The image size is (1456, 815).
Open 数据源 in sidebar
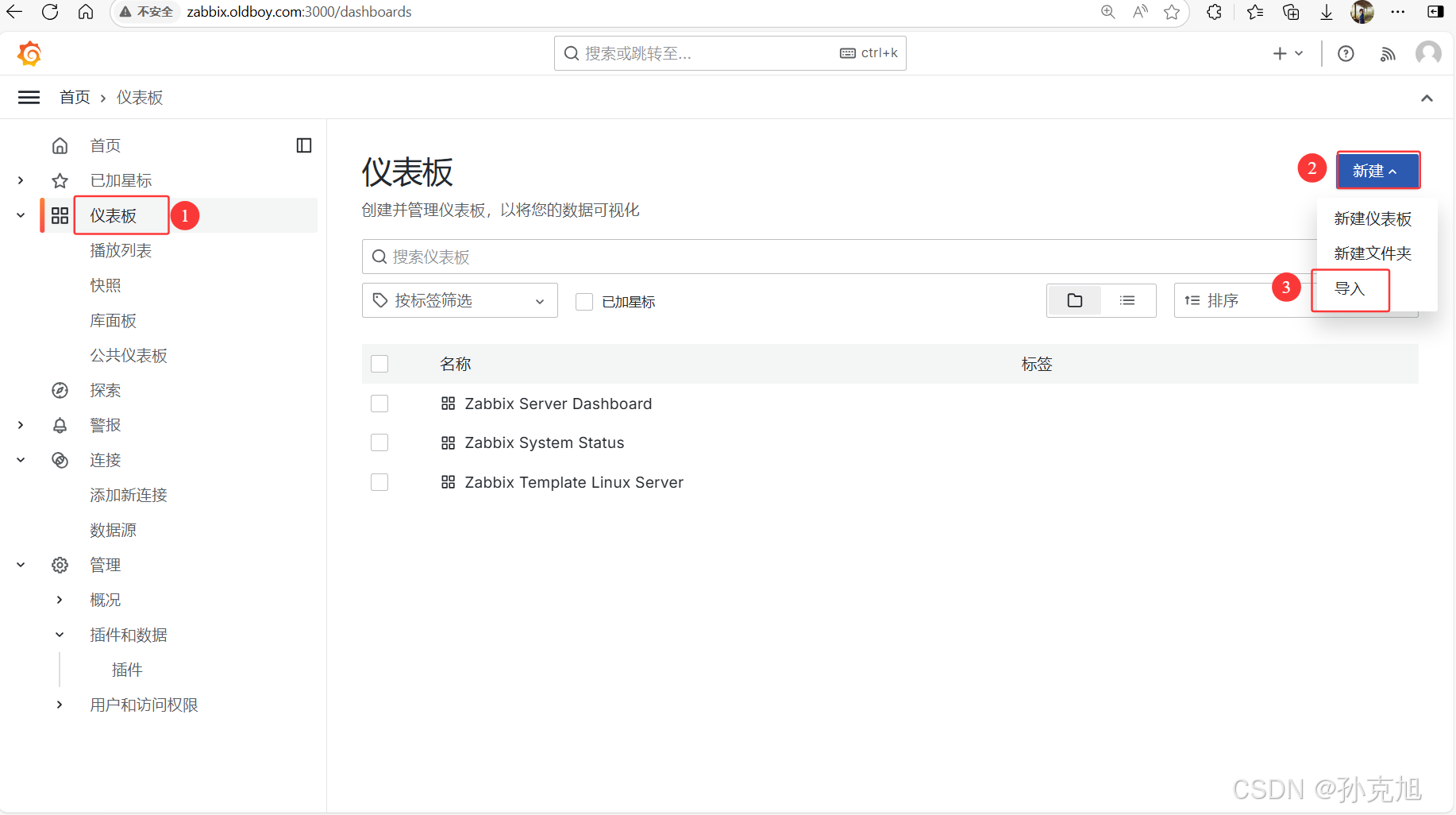[114, 530]
